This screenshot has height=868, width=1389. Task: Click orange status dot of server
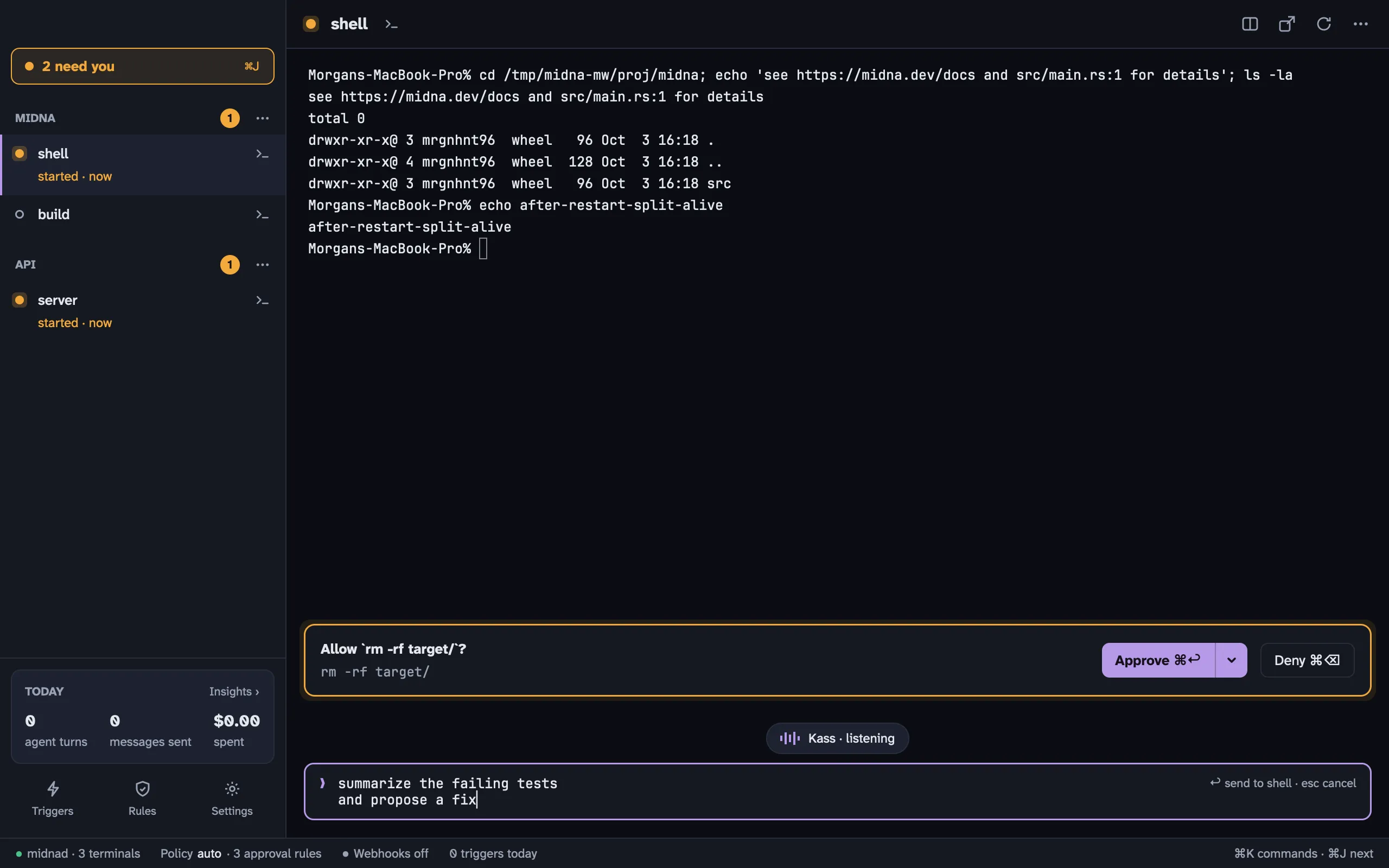pos(20,300)
